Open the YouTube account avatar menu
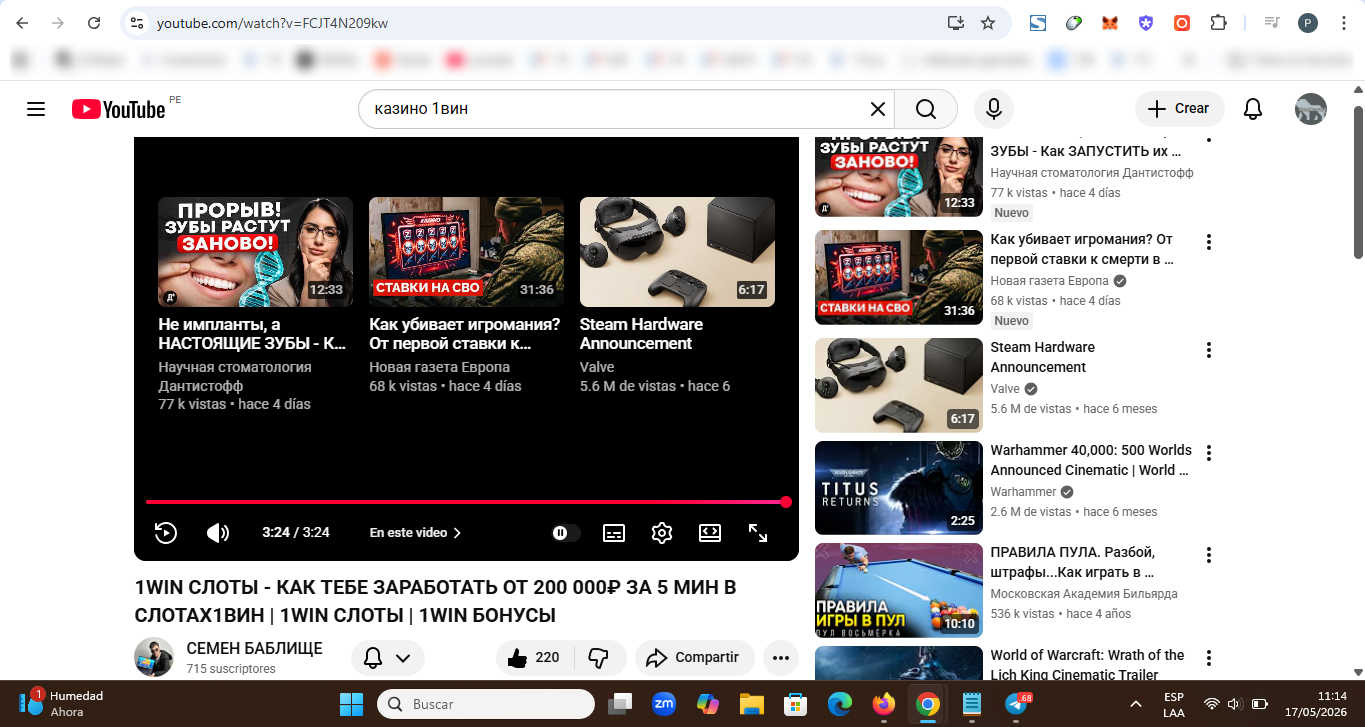1365x727 pixels. click(x=1311, y=109)
